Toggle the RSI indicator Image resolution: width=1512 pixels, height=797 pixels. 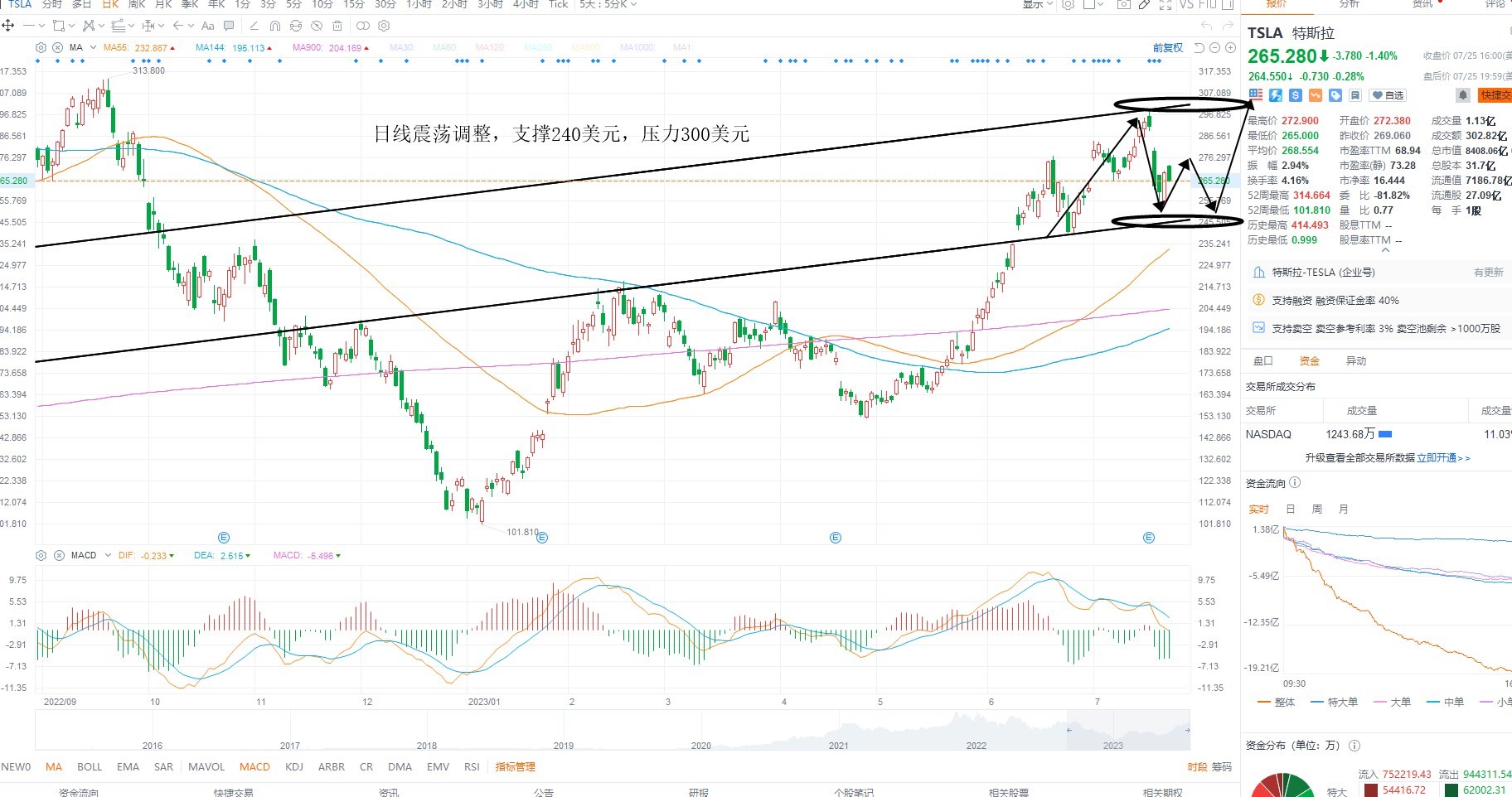click(472, 767)
